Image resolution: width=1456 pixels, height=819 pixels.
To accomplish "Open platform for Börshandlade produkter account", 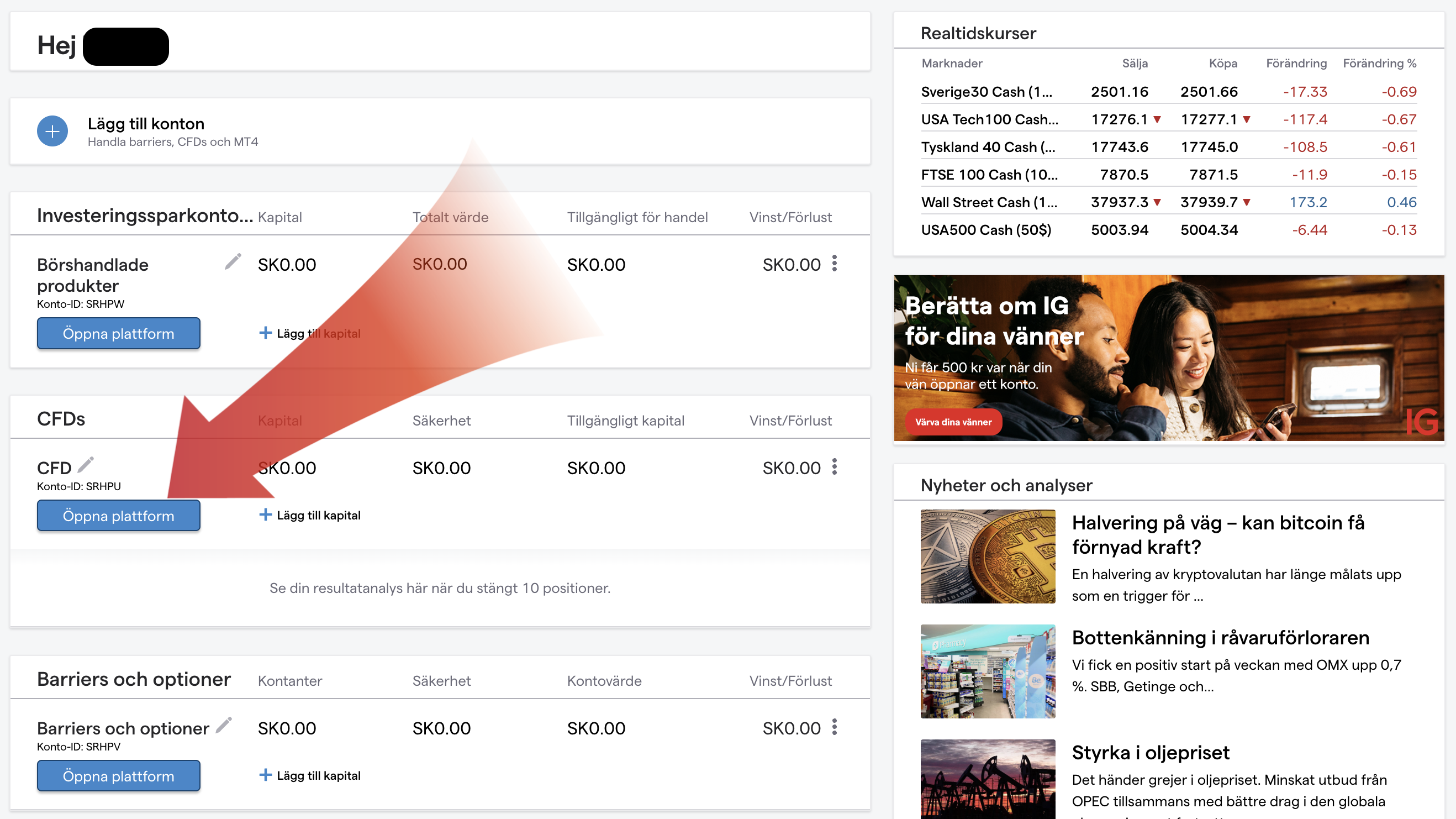I will pyautogui.click(x=118, y=334).
